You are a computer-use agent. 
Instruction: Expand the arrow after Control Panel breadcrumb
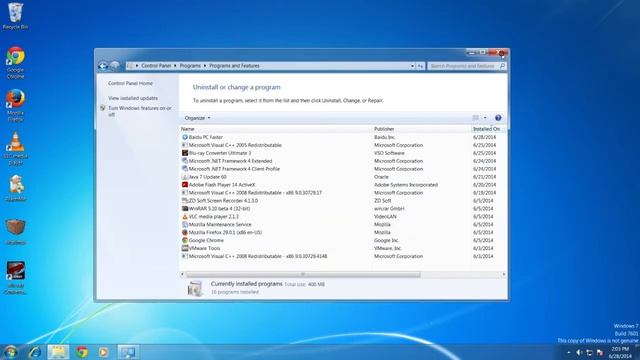175,66
